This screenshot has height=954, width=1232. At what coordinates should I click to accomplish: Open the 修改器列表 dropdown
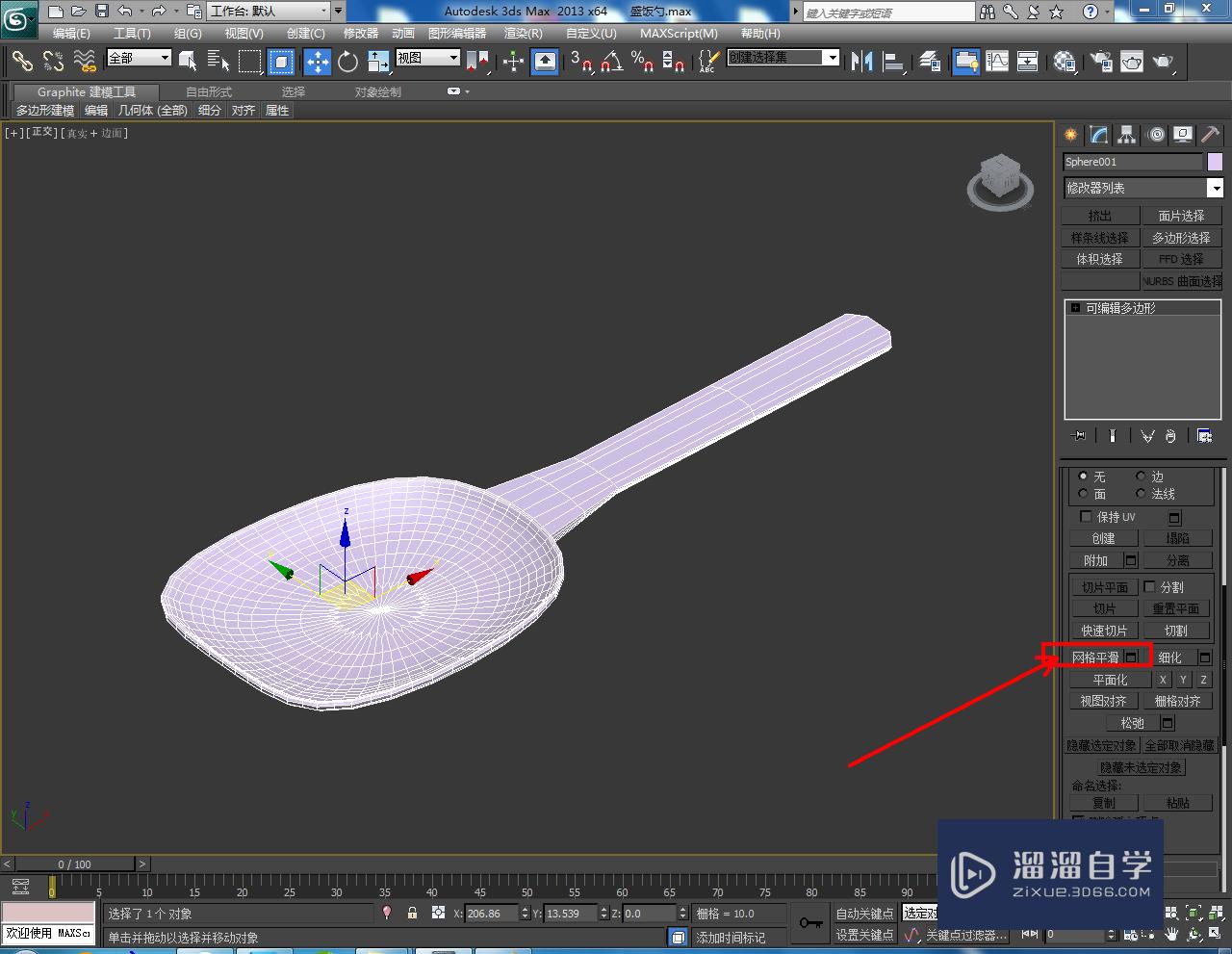pyautogui.click(x=1142, y=188)
